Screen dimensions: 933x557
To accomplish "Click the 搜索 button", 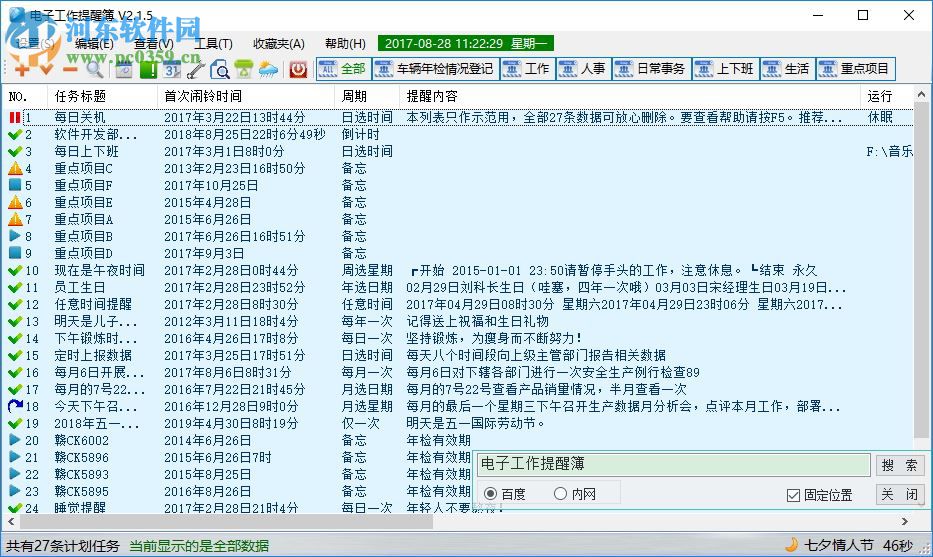I will (x=899, y=465).
